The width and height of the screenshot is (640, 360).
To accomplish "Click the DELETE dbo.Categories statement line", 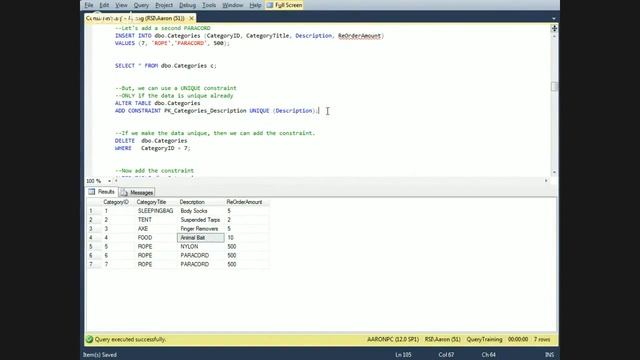I will tap(151, 141).
